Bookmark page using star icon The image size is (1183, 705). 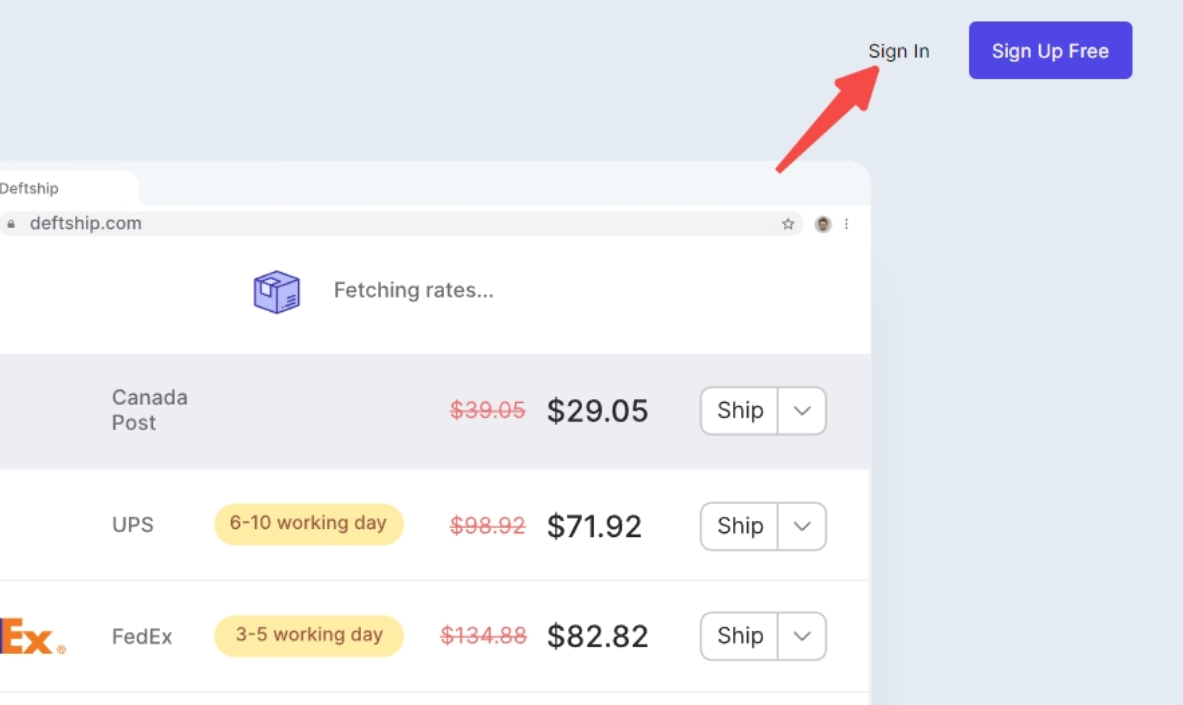coord(788,224)
